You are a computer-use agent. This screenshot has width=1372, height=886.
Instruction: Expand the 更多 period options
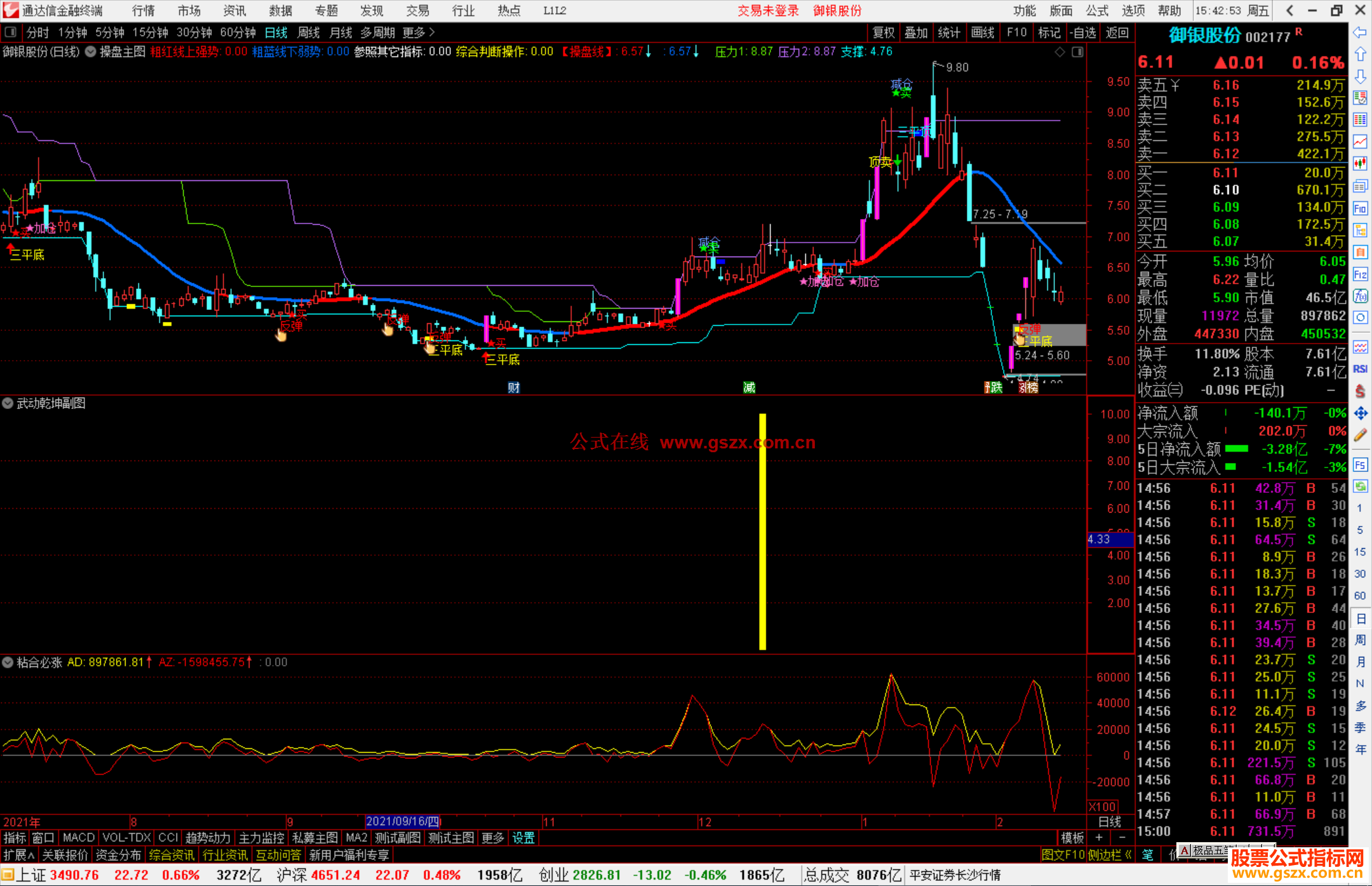(419, 32)
